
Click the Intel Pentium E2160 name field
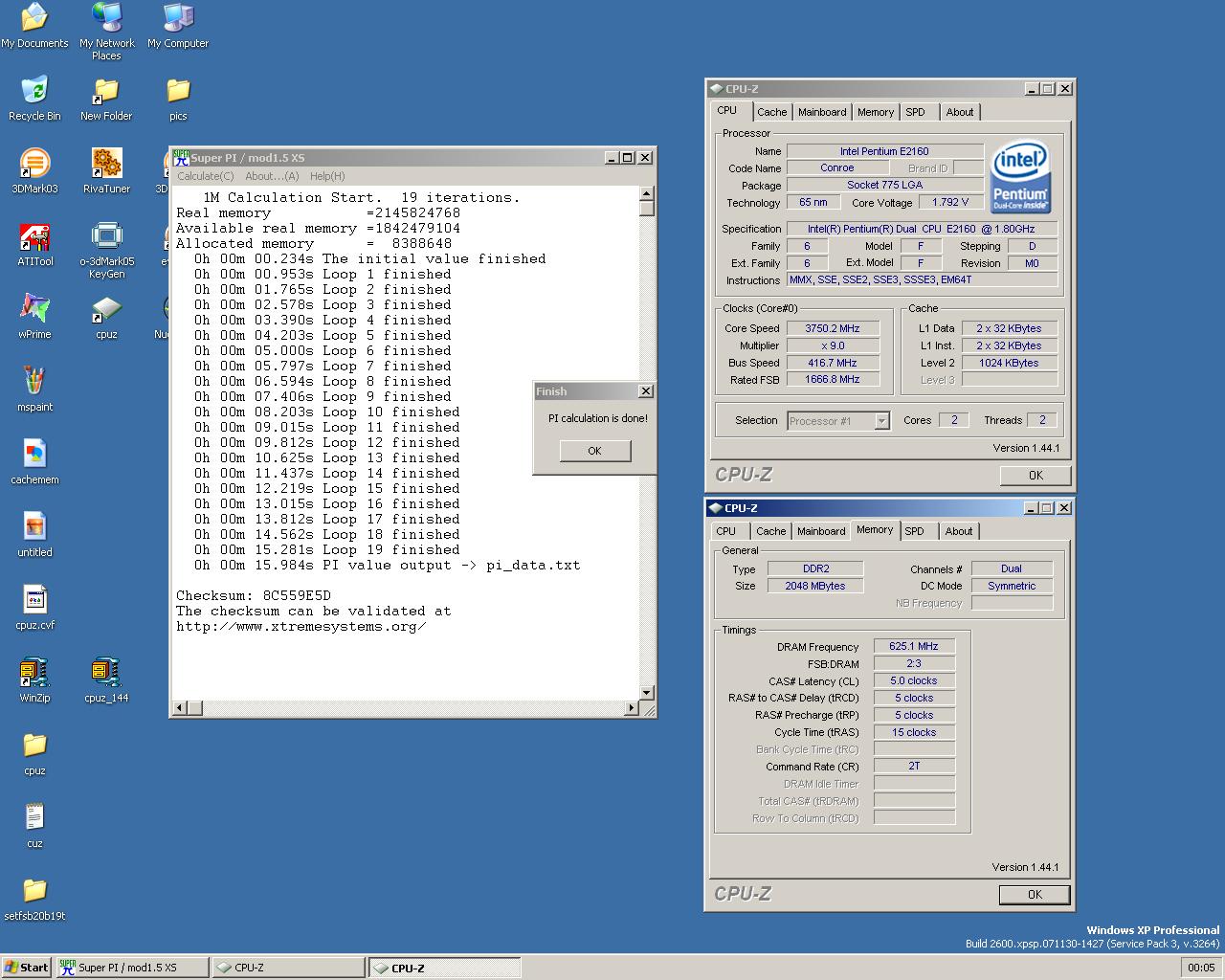(884, 151)
